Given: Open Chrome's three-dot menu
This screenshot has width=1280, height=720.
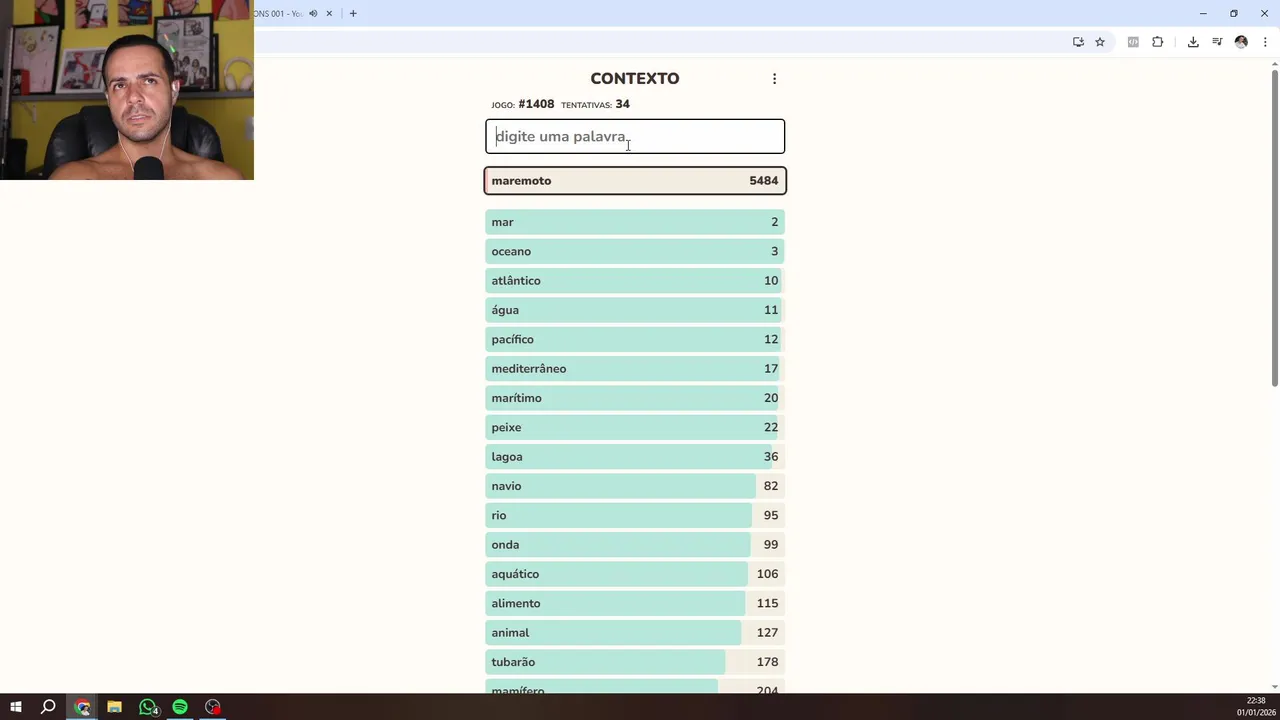Looking at the screenshot, I should 1265,42.
